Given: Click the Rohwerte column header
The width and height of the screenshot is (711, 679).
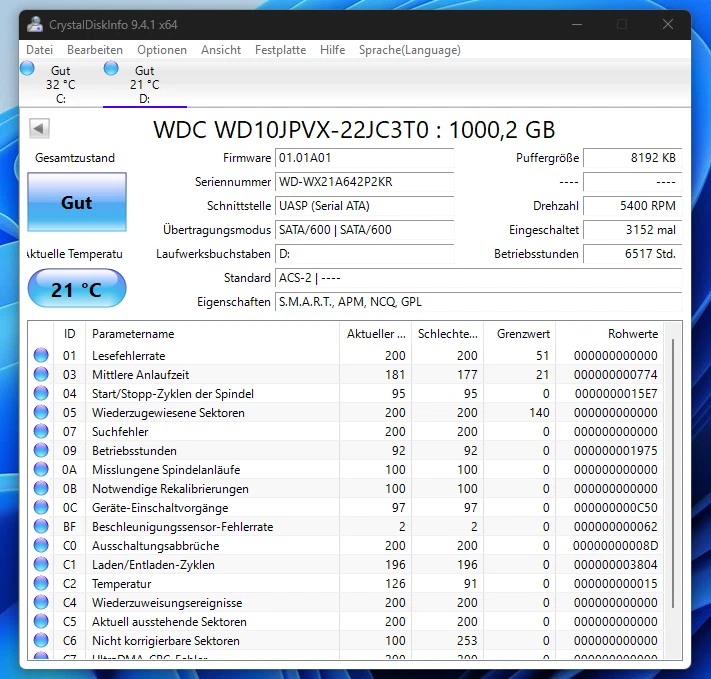Looking at the screenshot, I should [x=609, y=334].
